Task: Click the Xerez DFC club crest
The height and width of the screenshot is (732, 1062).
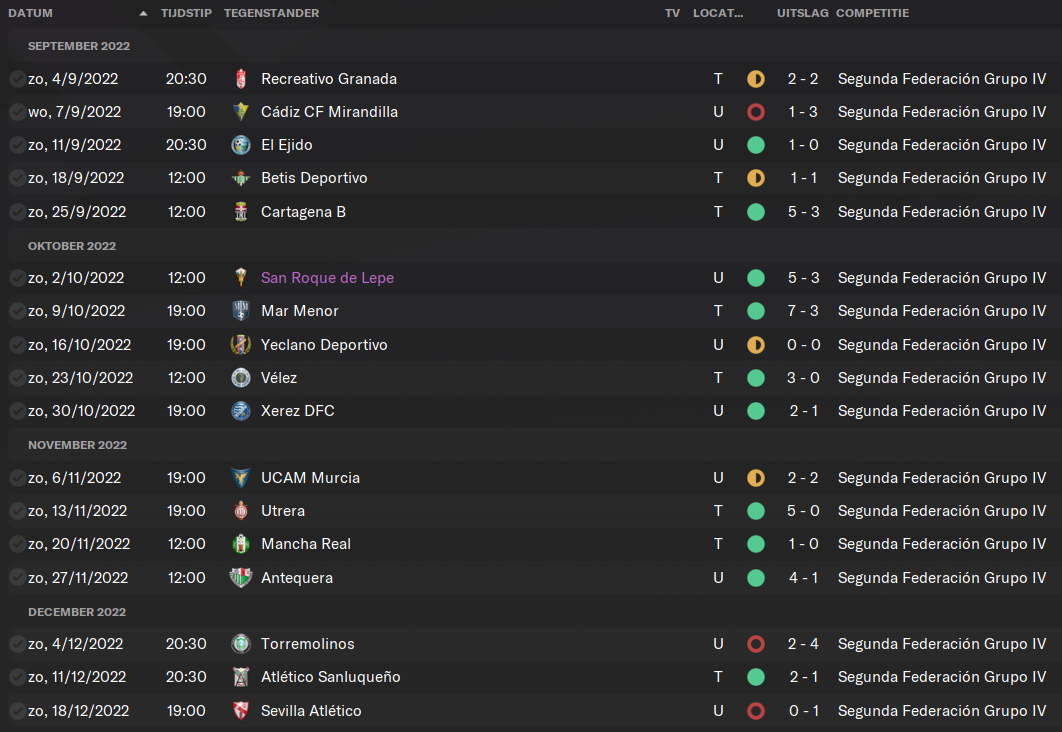Action: click(x=240, y=411)
